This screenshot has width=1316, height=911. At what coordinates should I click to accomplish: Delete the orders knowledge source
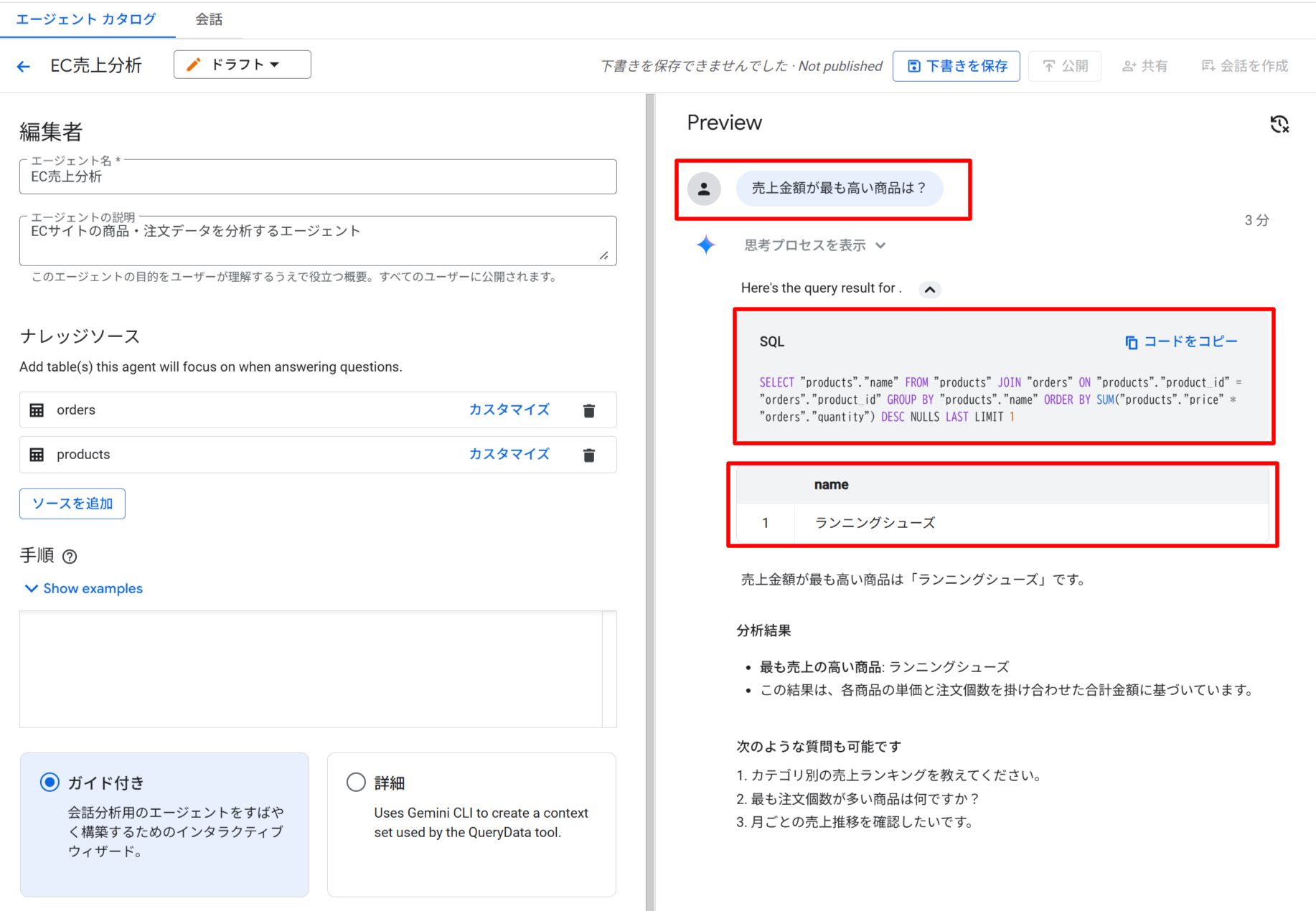[589, 410]
